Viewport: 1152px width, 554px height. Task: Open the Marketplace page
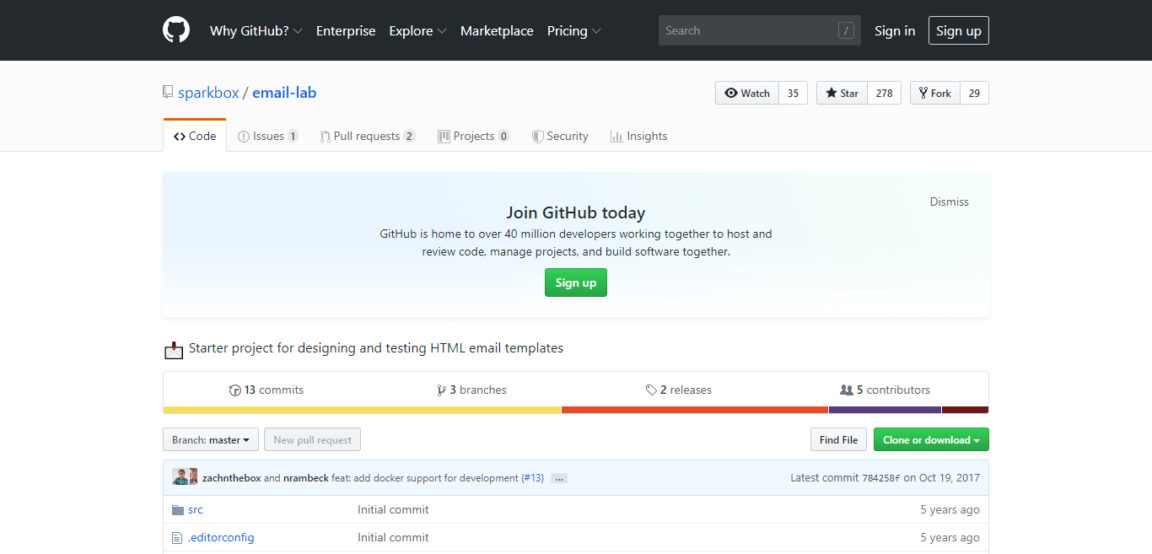pyautogui.click(x=497, y=31)
